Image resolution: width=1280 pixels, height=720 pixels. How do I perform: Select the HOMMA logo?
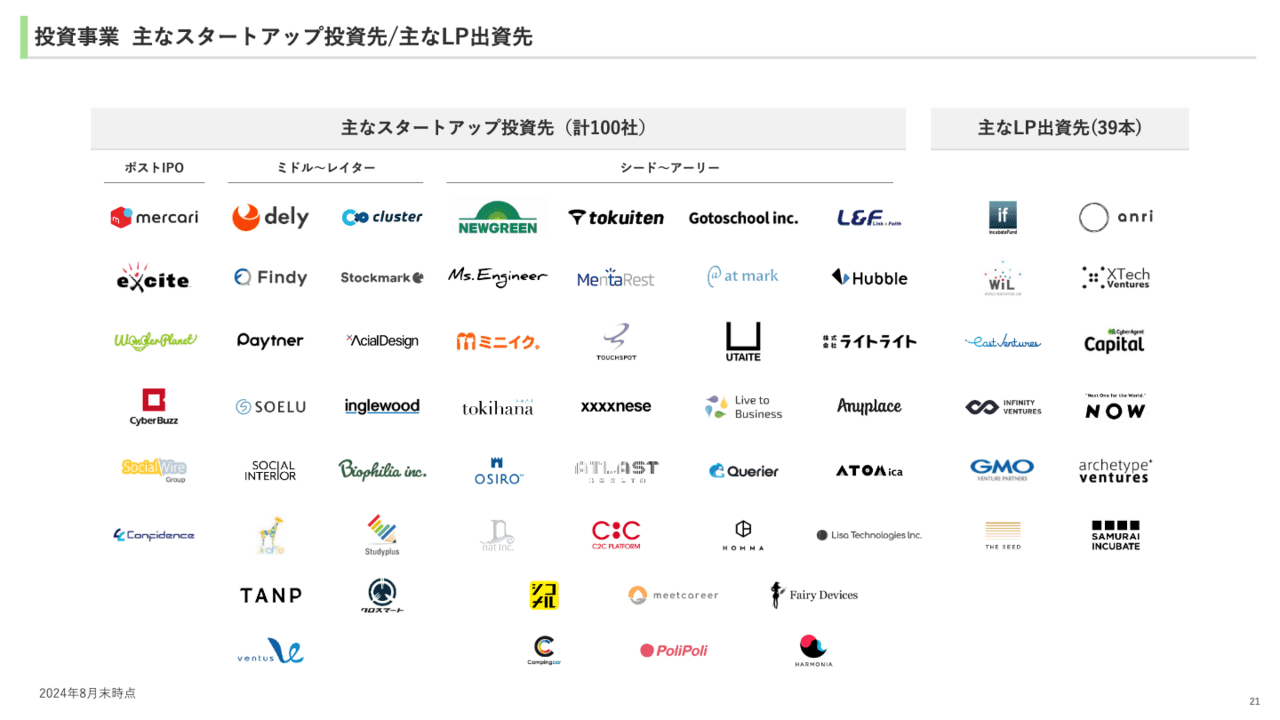point(743,535)
